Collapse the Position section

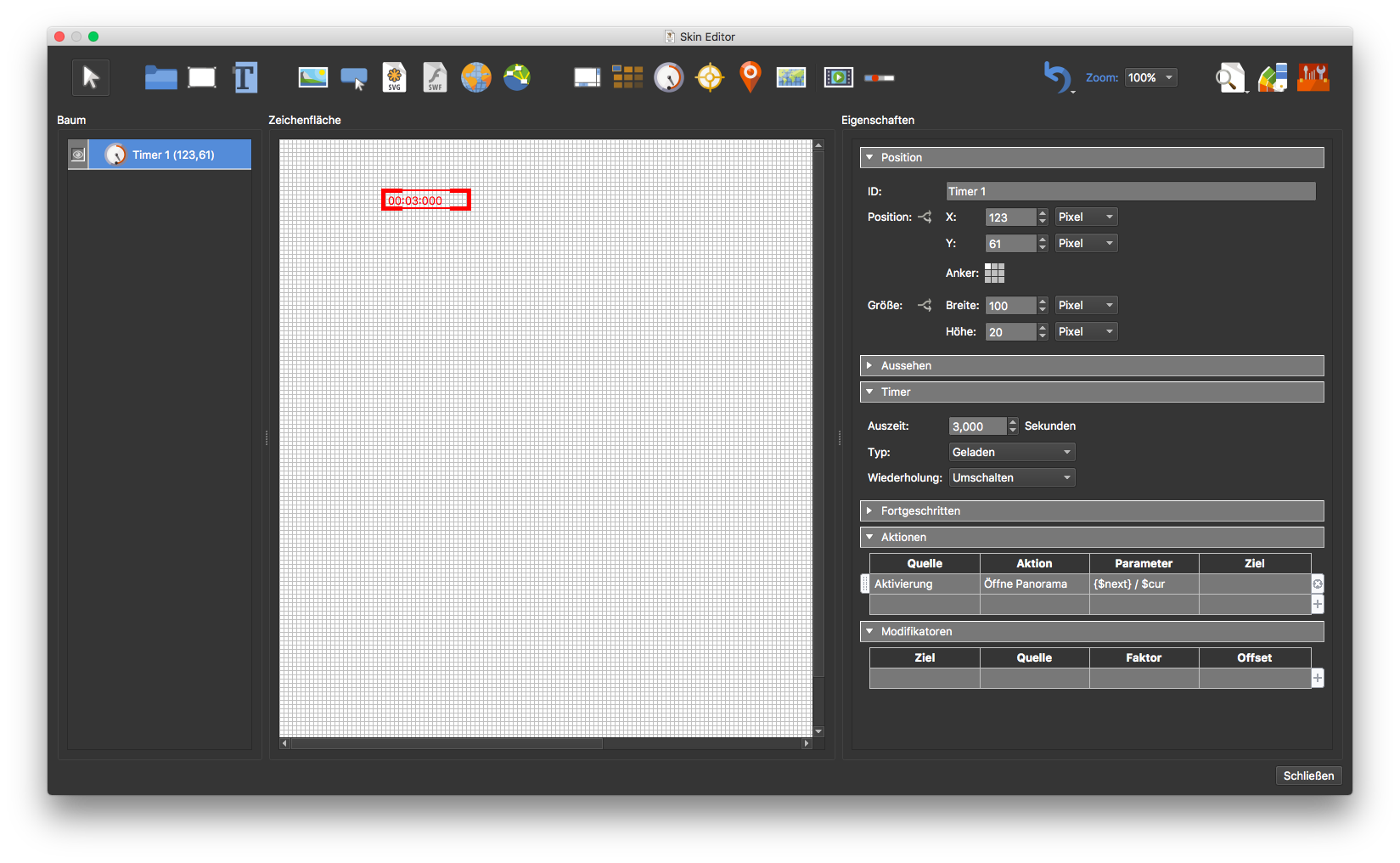coord(1092,157)
